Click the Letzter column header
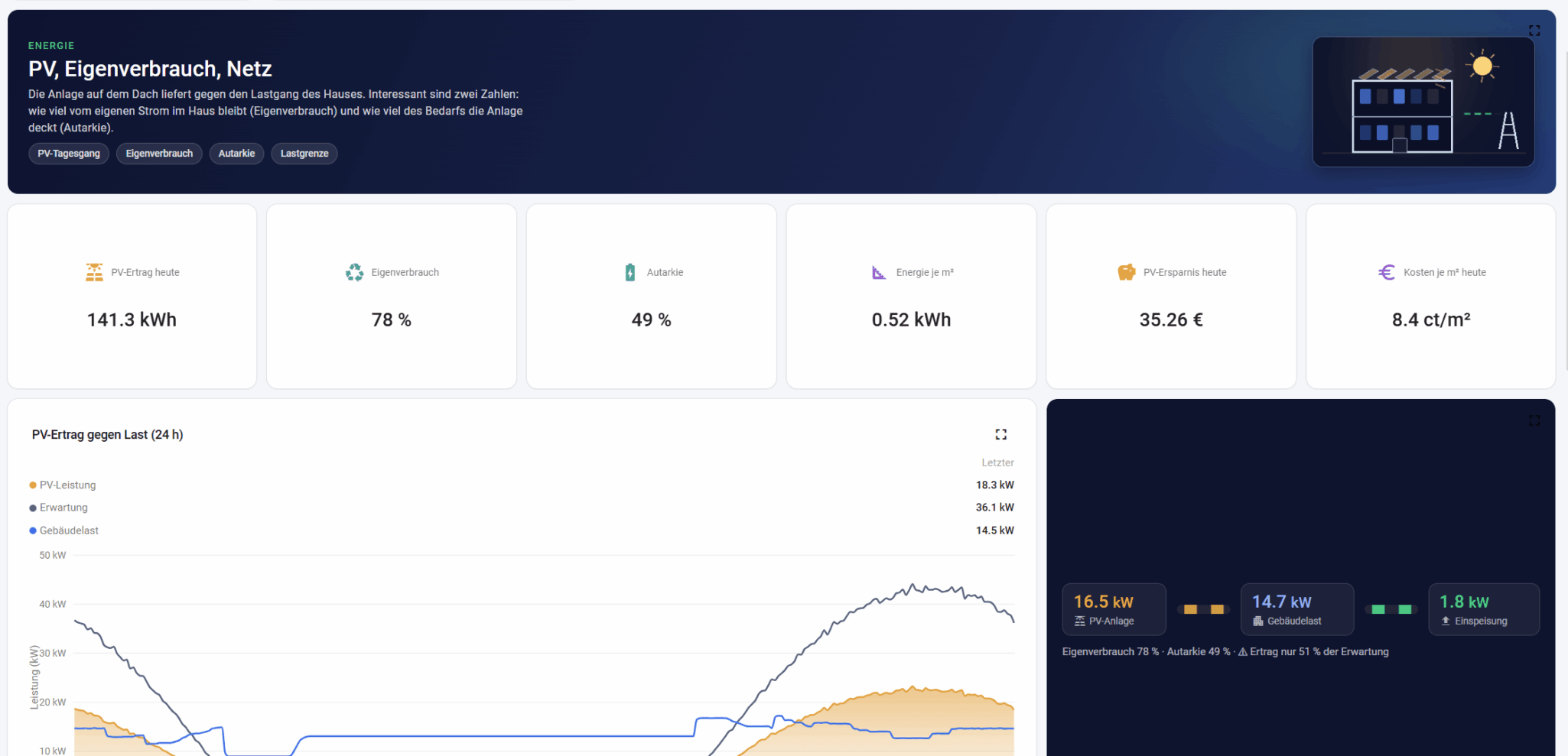 [997, 462]
